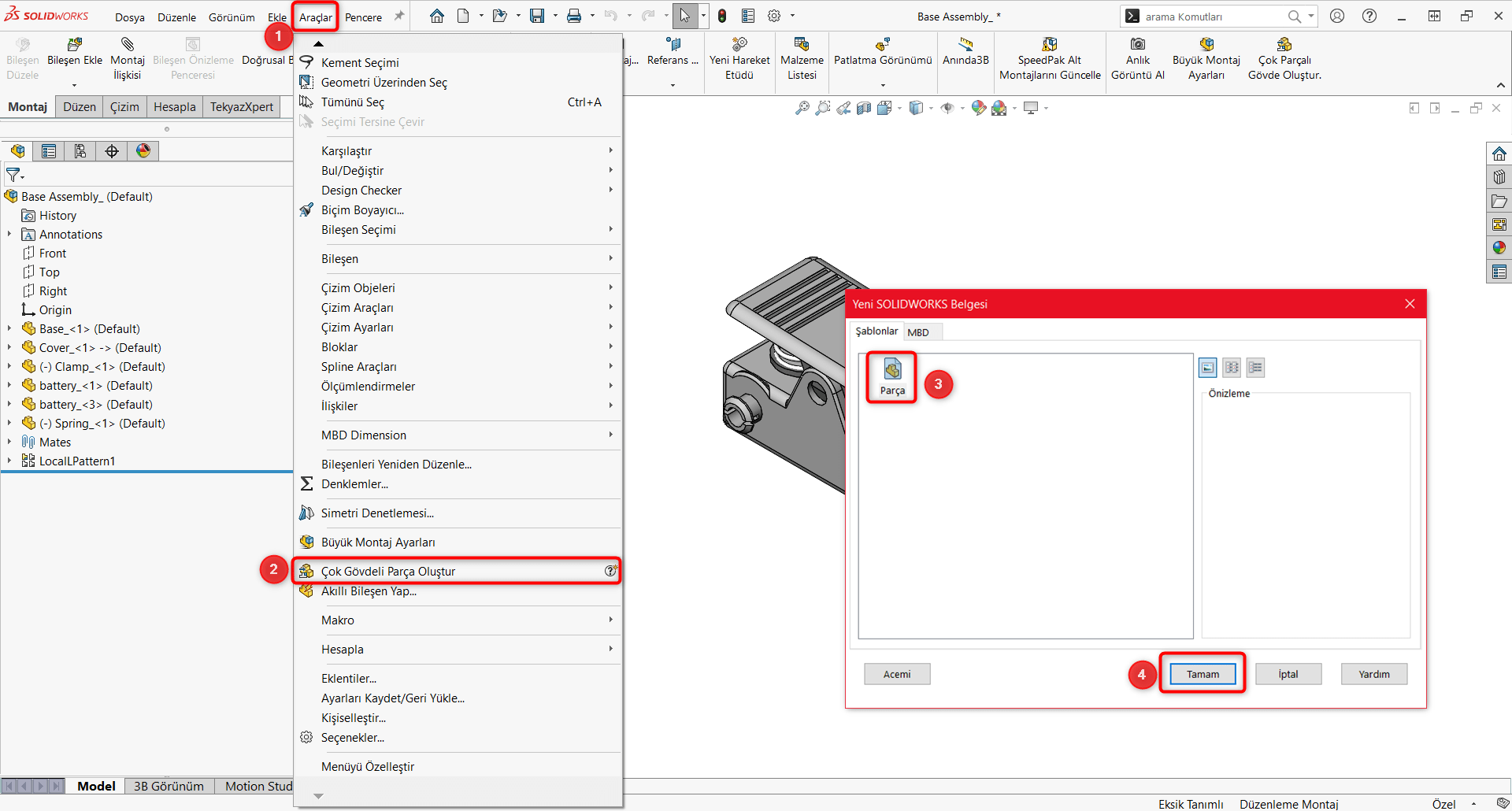Switch to TekyazXpert ribbon tab
The width and height of the screenshot is (1512, 811).
point(242,107)
